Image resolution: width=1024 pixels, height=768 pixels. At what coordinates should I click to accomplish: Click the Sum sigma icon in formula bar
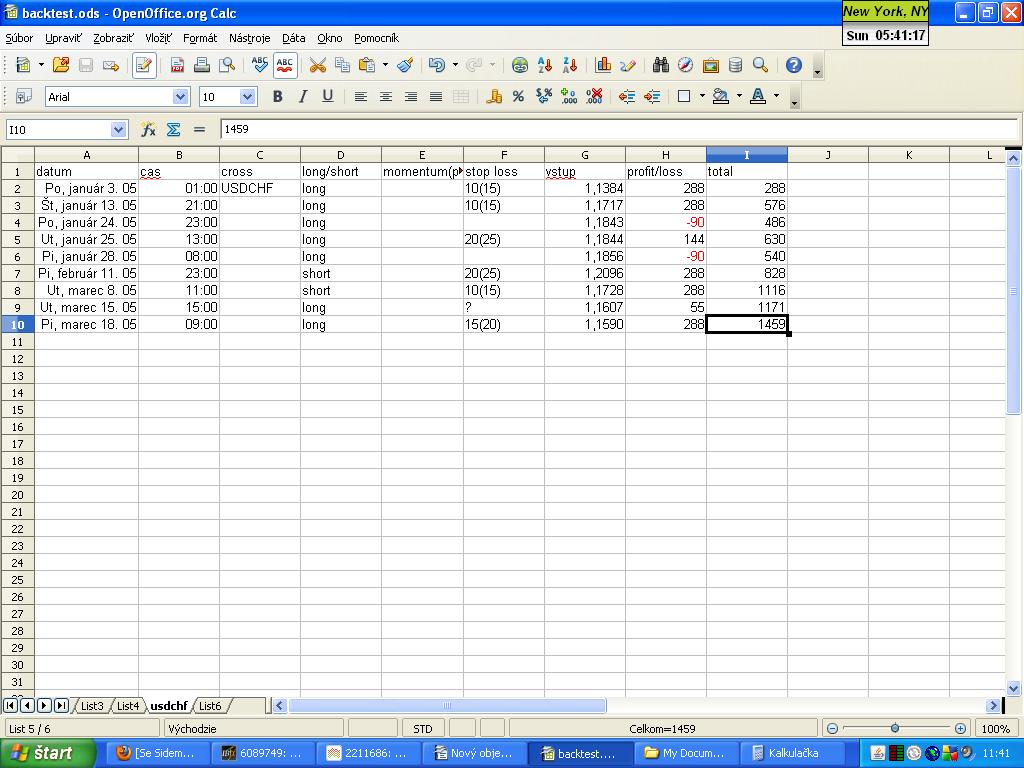coord(173,129)
